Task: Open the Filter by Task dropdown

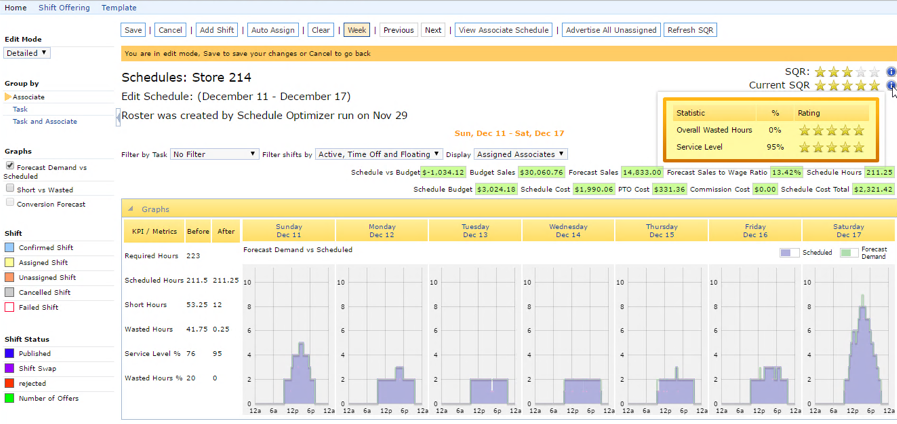Action: coord(215,154)
